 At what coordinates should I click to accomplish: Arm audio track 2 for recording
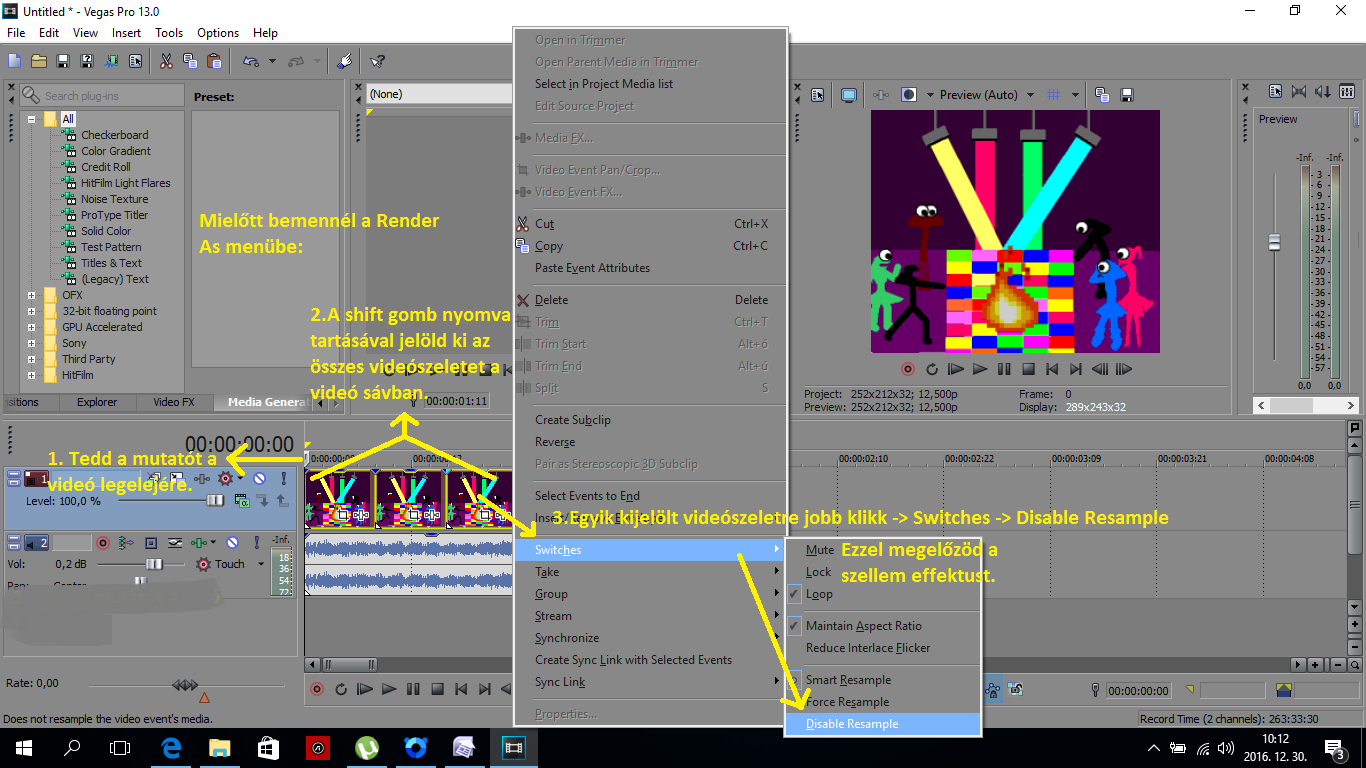102,543
